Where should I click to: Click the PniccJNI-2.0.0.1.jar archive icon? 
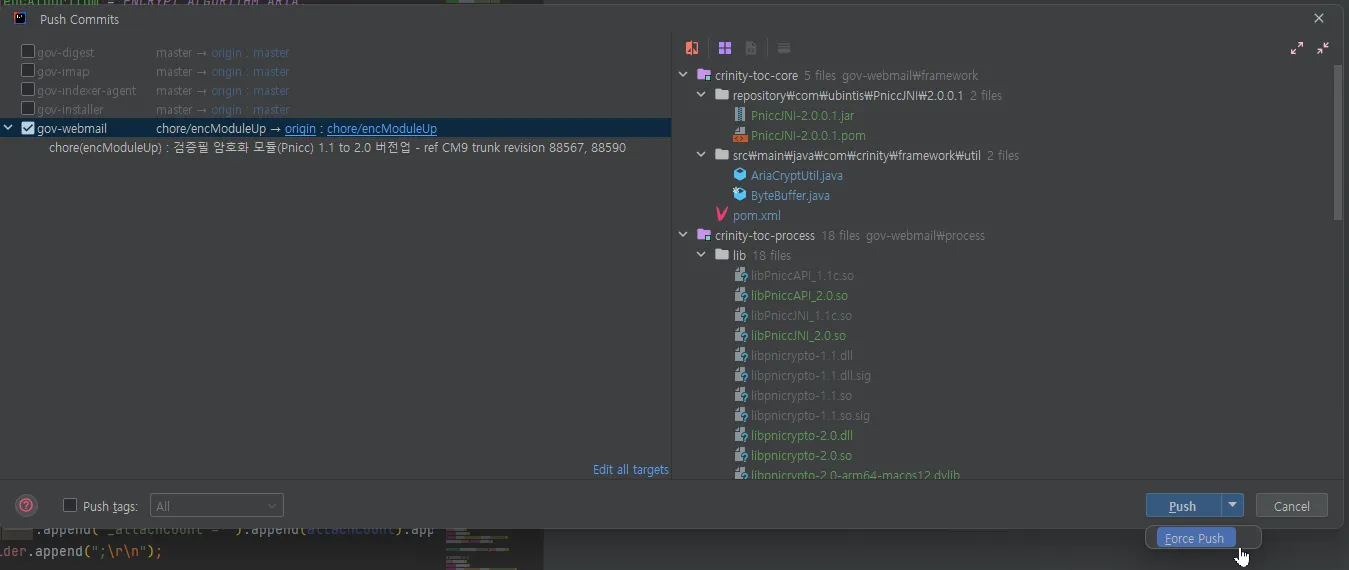point(740,115)
